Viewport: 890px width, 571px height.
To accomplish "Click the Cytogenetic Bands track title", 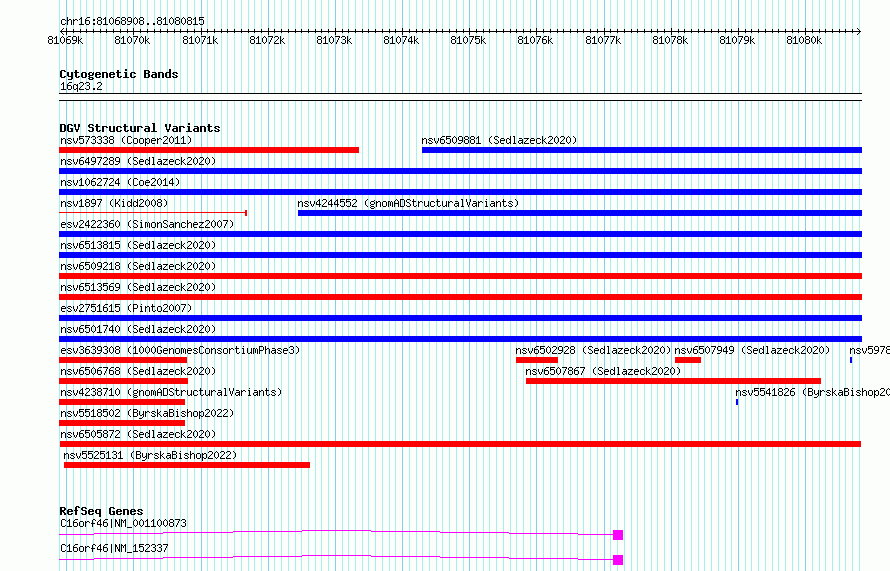I will click(119, 74).
